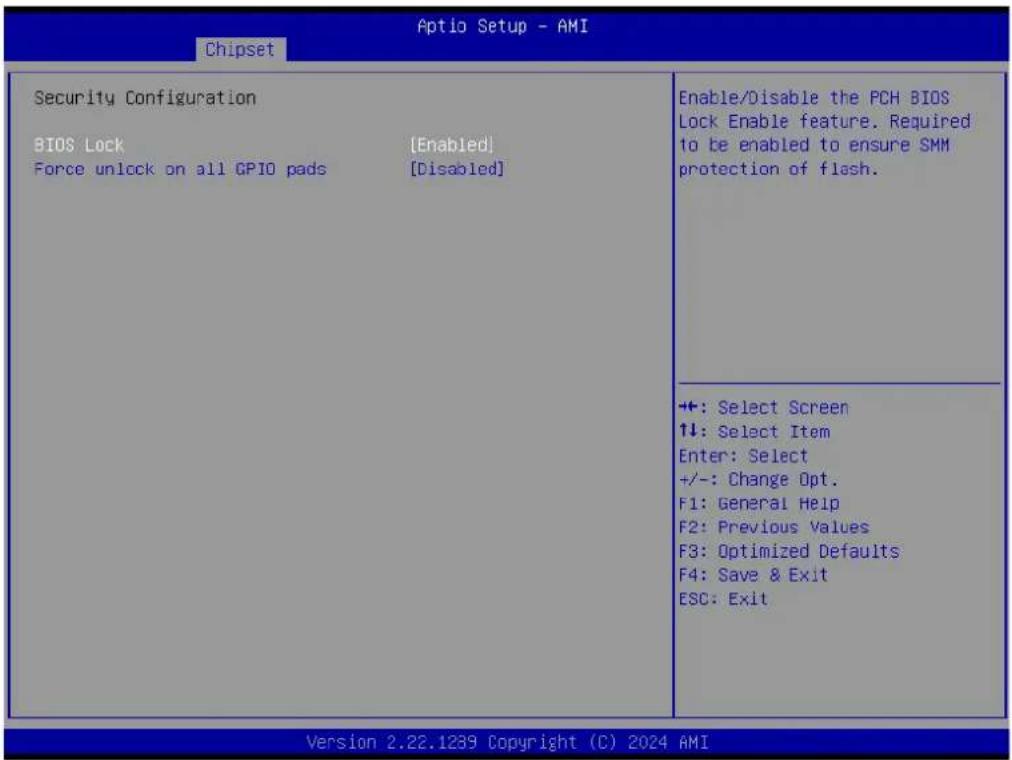The height and width of the screenshot is (760, 1012).
Task: Click the PCH BIOS Lock help text
Action: tap(824, 134)
